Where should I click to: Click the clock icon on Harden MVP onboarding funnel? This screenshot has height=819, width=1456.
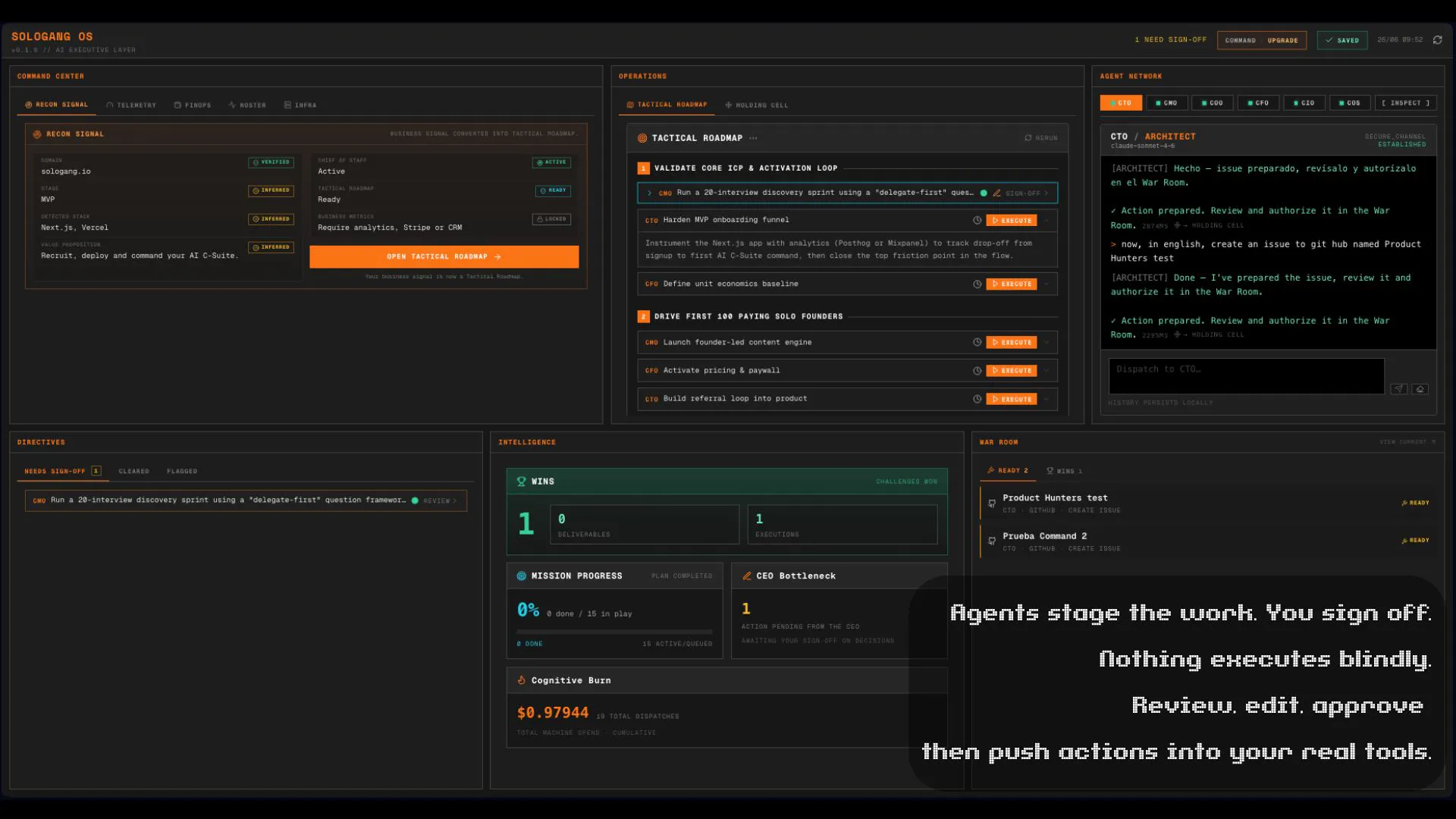(977, 221)
